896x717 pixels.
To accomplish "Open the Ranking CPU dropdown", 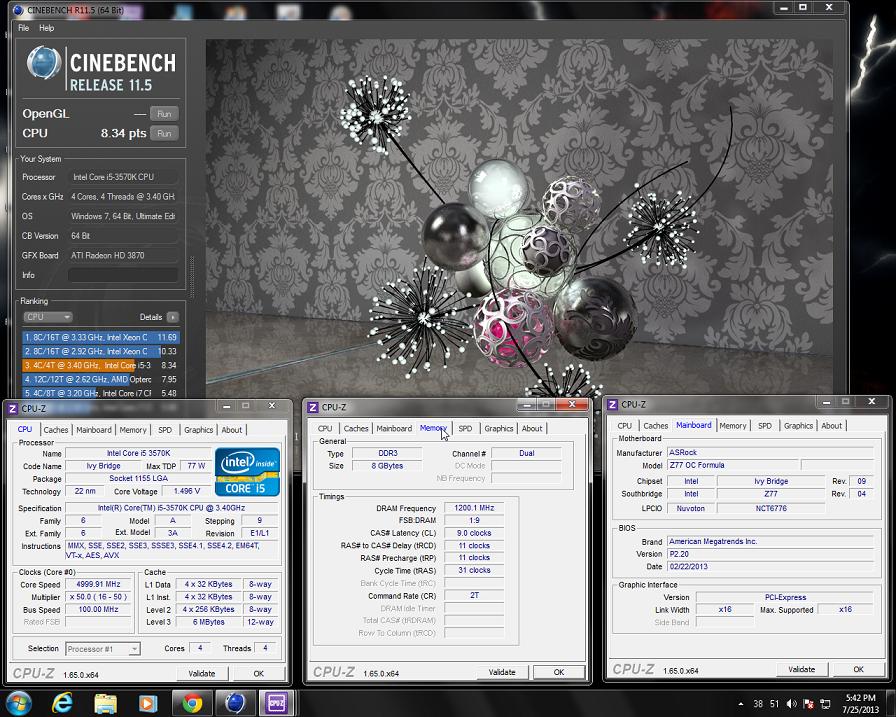I will coord(47,317).
